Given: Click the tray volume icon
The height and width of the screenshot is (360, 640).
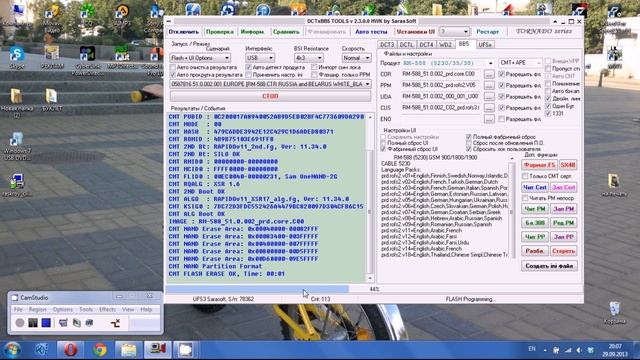Looking at the screenshot, I should 579,350.
